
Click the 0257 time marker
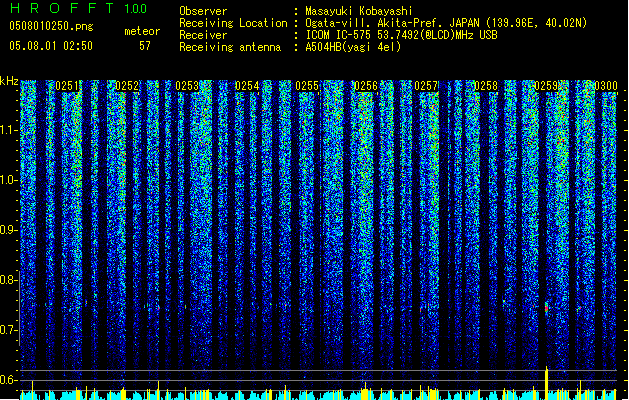point(426,86)
